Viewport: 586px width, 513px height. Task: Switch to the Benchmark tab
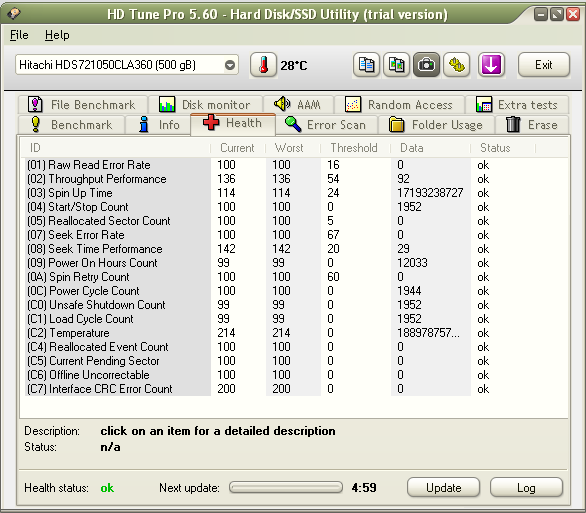pos(71,124)
